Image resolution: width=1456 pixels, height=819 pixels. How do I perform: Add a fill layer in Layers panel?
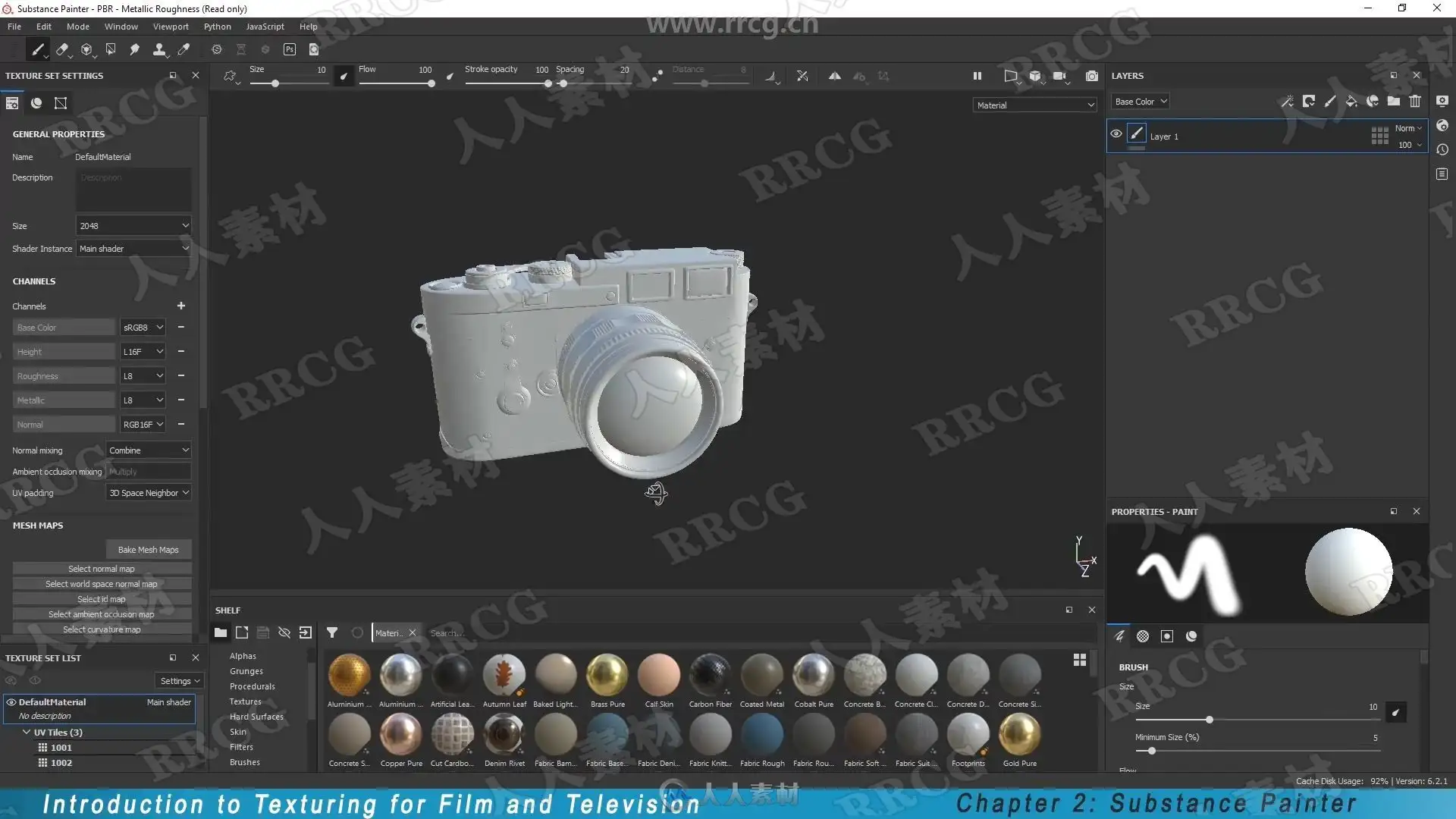(1351, 102)
